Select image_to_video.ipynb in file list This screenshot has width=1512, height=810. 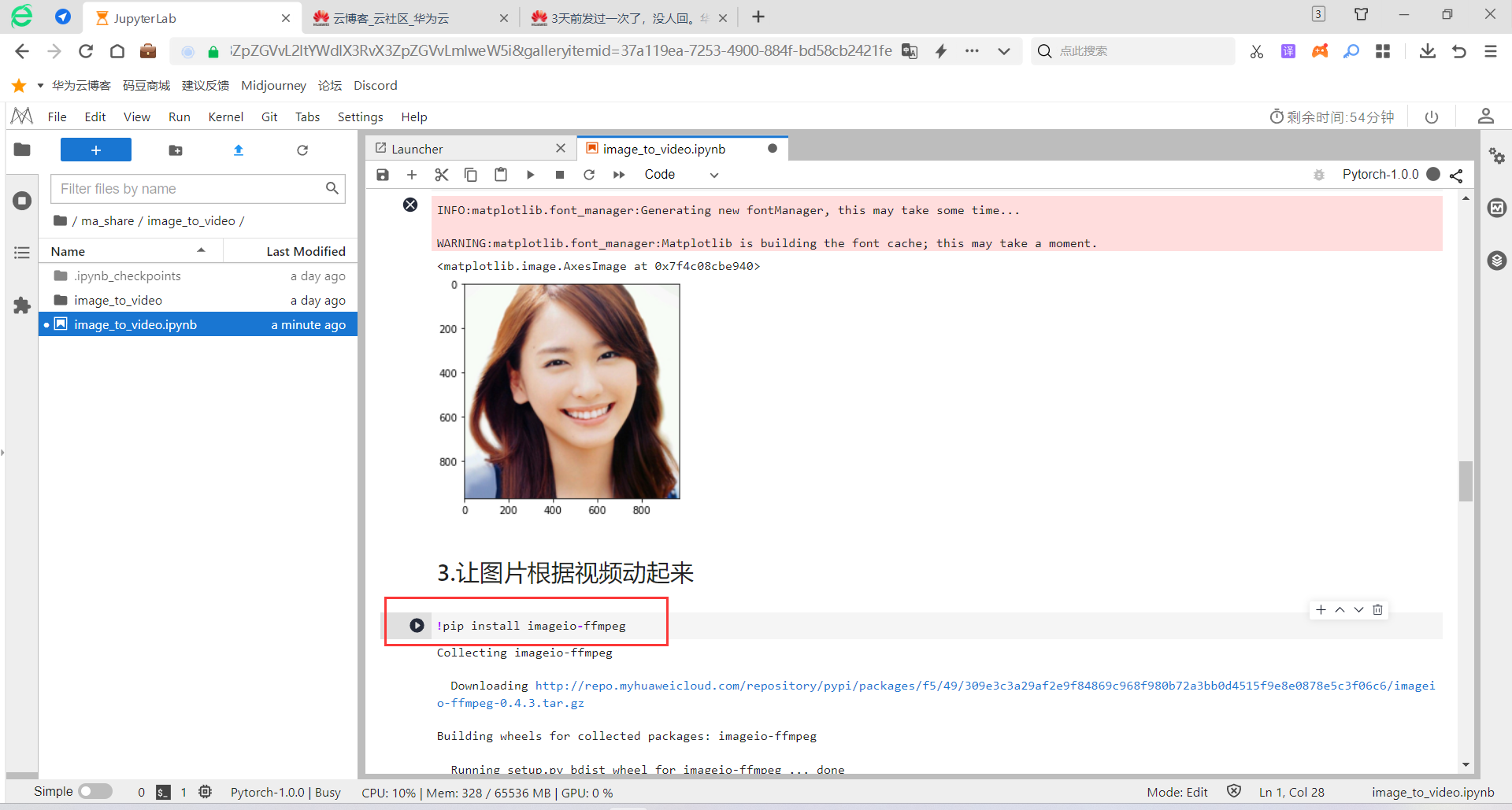click(x=198, y=325)
